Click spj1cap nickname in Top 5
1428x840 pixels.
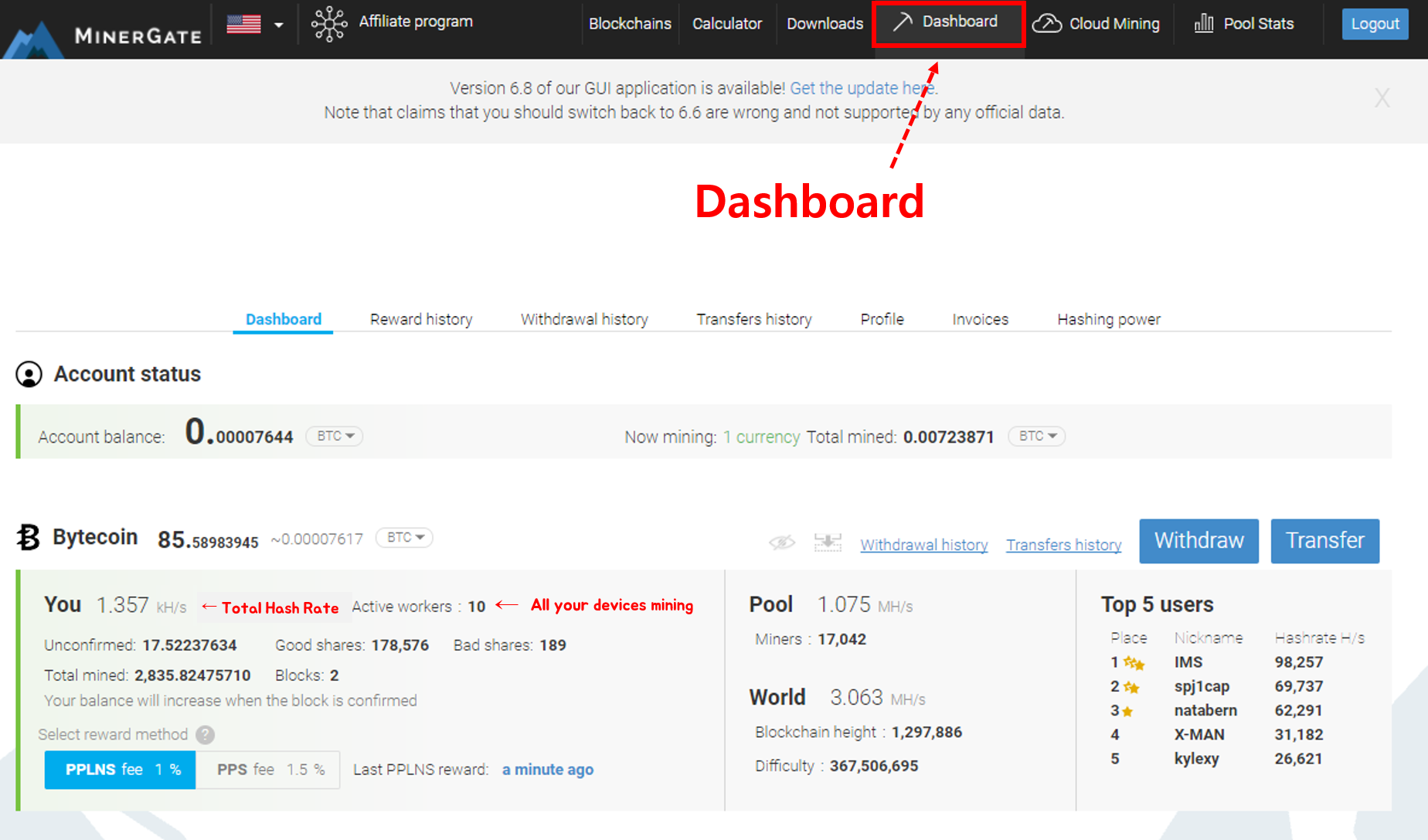click(x=1202, y=686)
